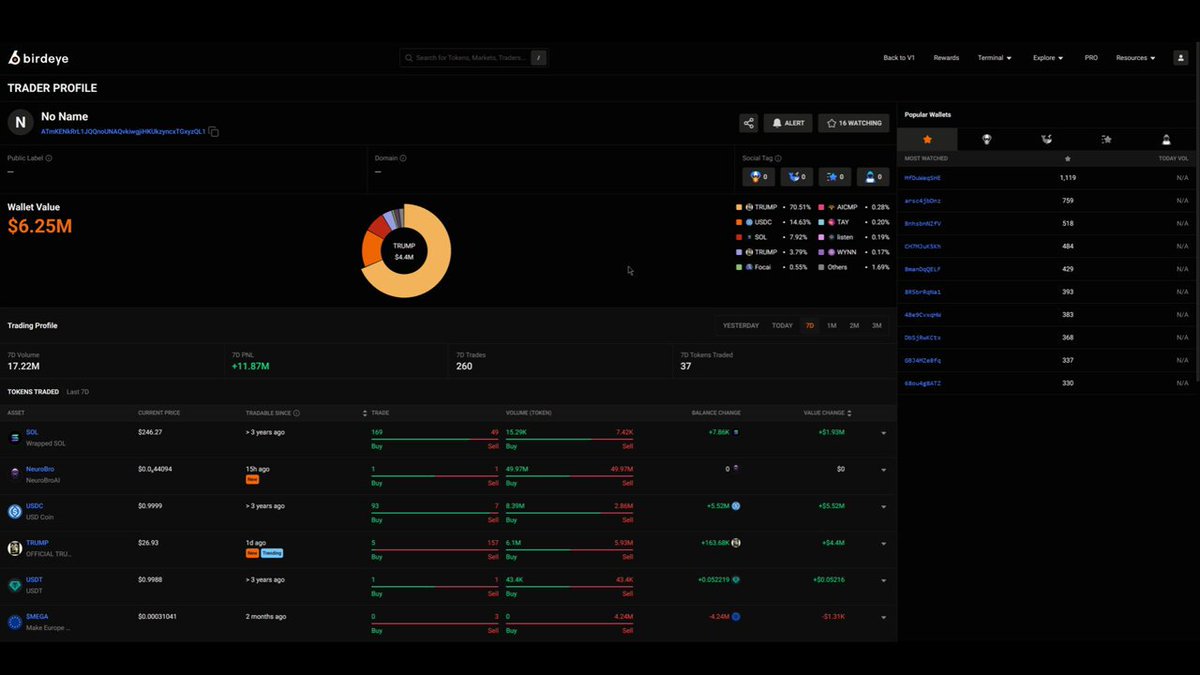Screen dimensions: 1200x675
Task: Open the Explore dropdown menu
Action: [1048, 58]
